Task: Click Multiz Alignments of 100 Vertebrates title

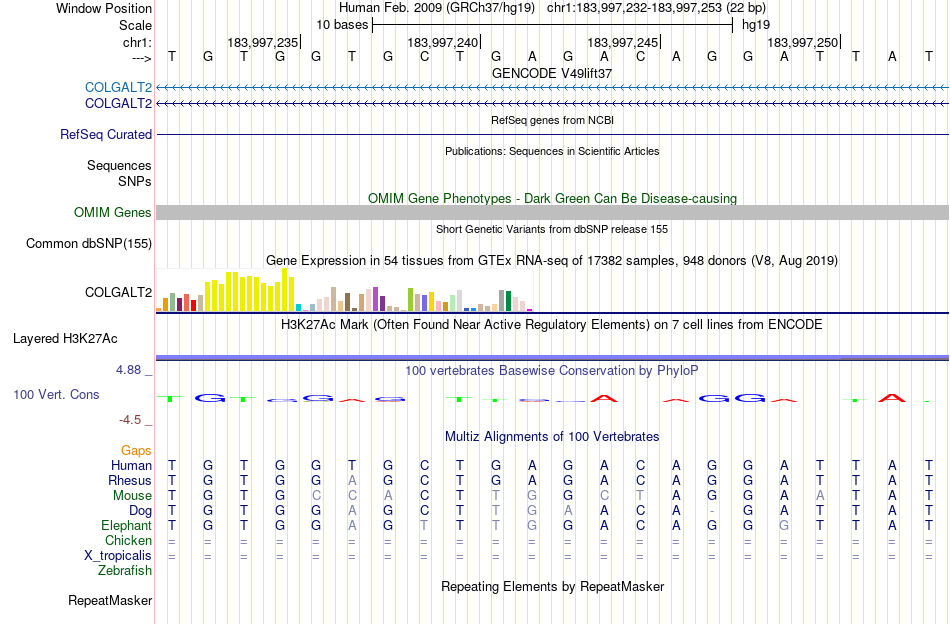Action: click(x=552, y=437)
